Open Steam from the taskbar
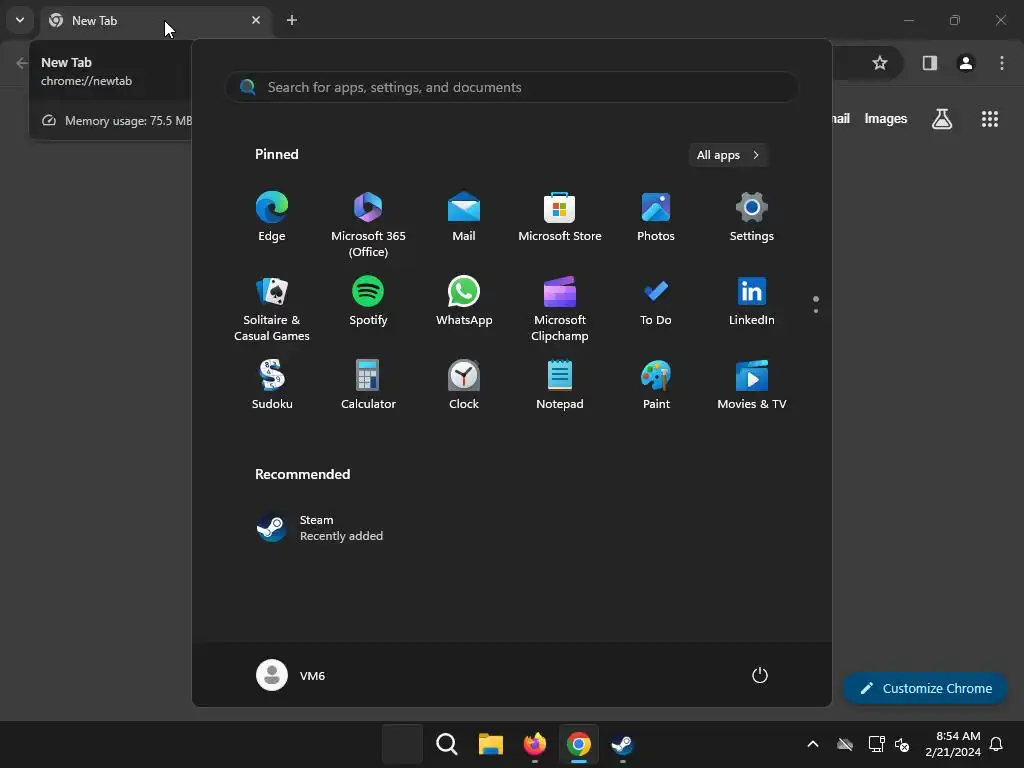The width and height of the screenshot is (1024, 768). pos(622,744)
